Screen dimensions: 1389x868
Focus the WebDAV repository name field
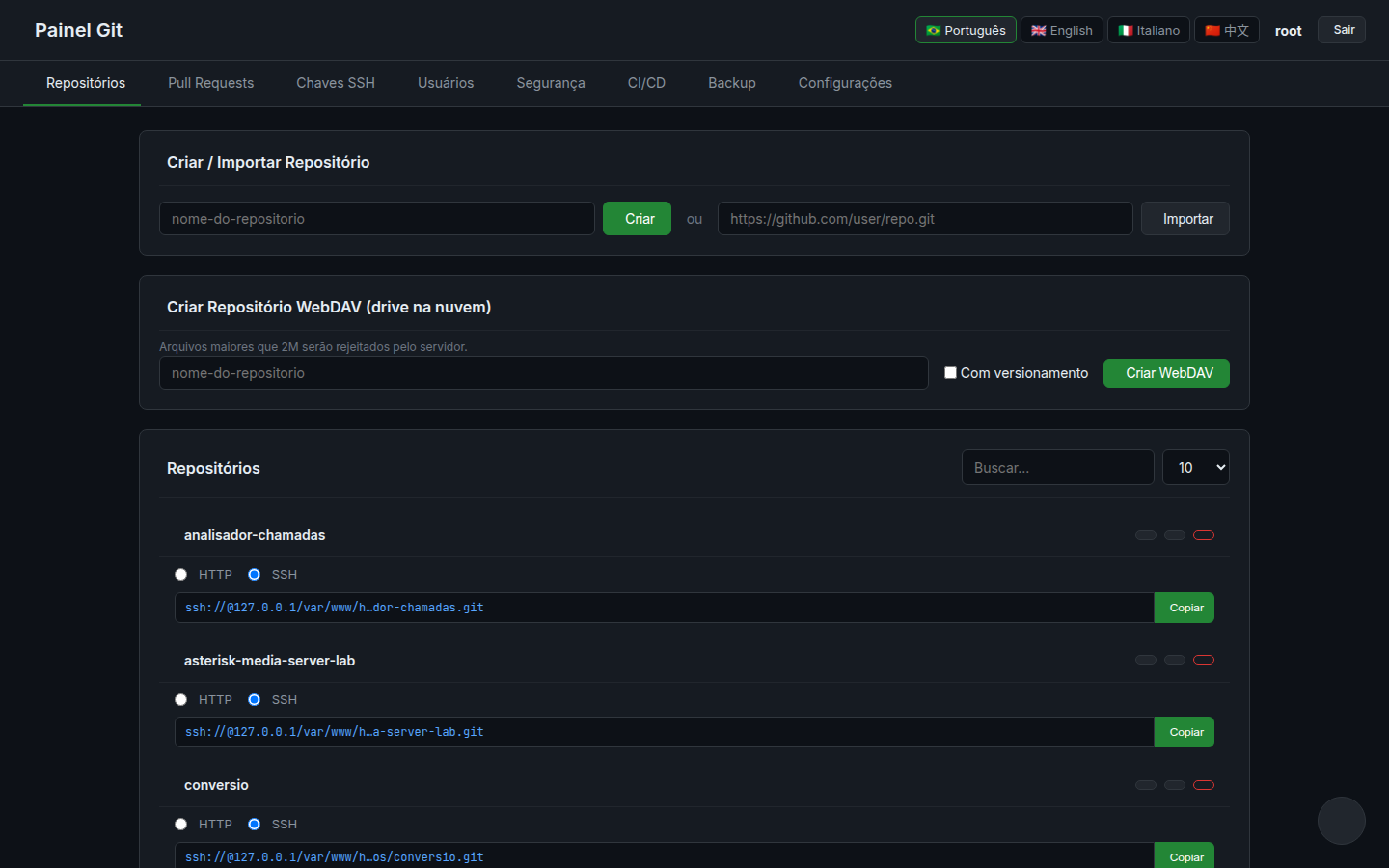[544, 373]
